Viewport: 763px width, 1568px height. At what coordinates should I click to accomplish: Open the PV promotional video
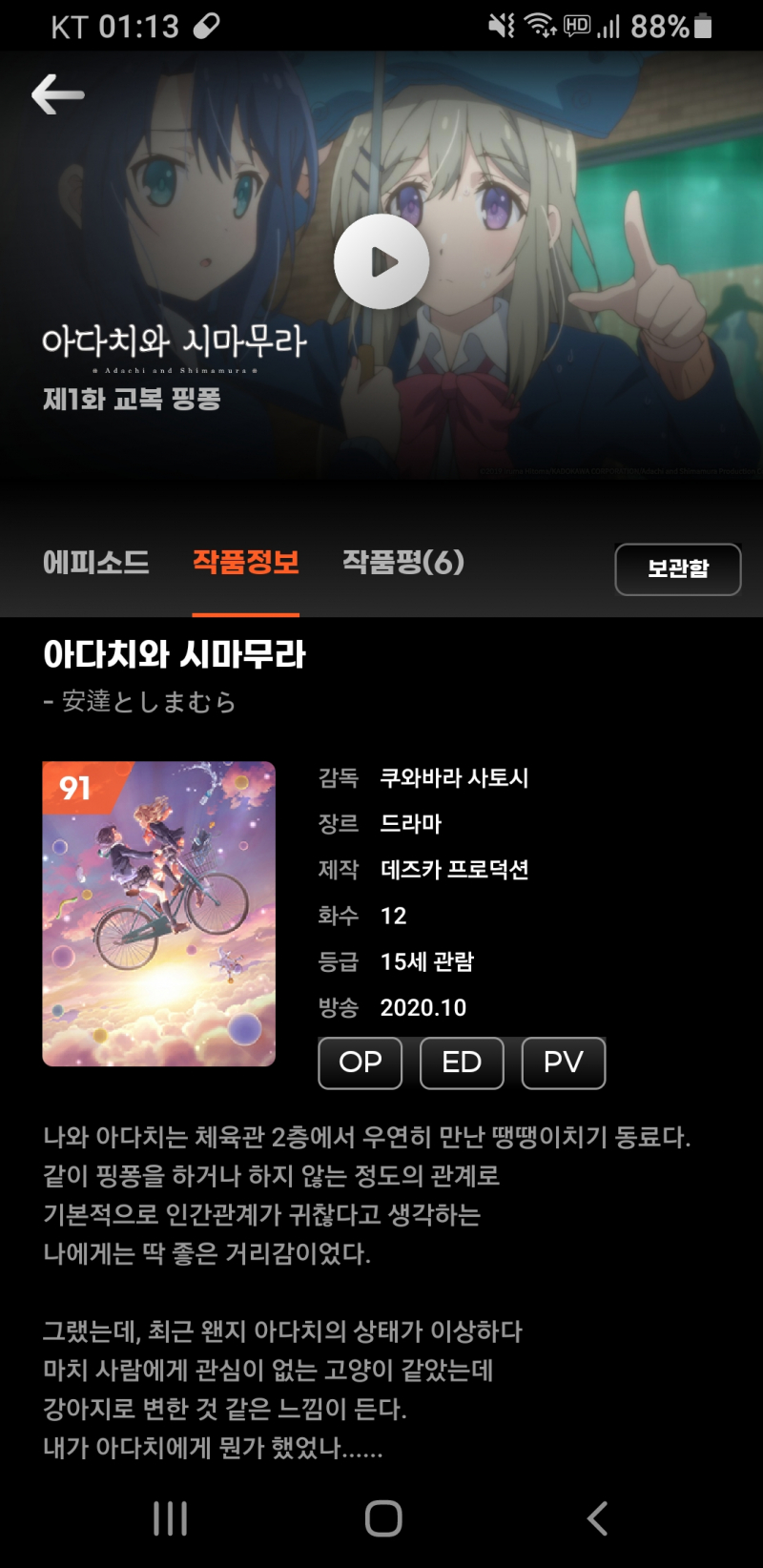tap(564, 1063)
